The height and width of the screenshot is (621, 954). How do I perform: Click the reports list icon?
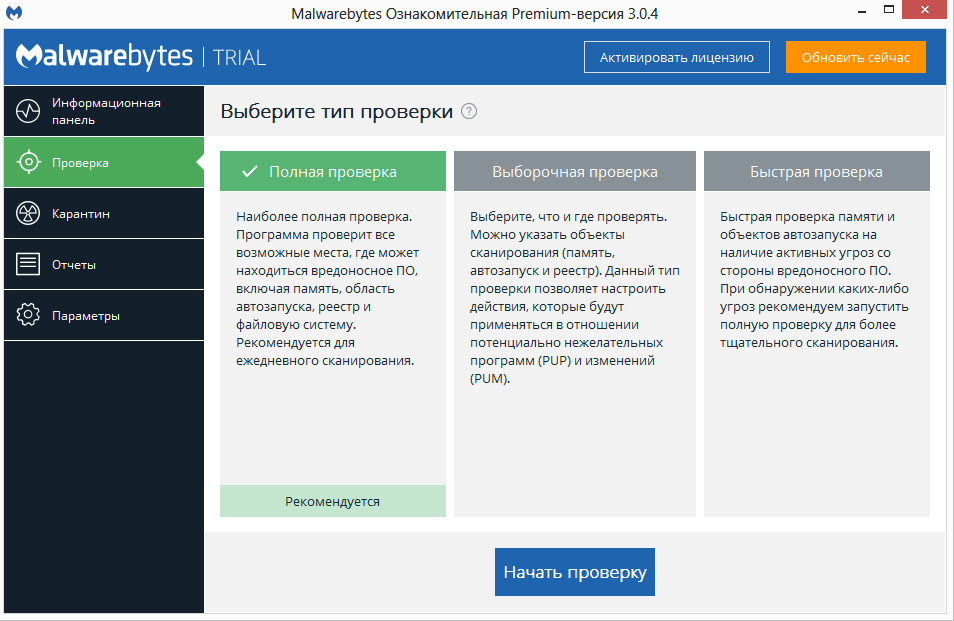(x=28, y=264)
